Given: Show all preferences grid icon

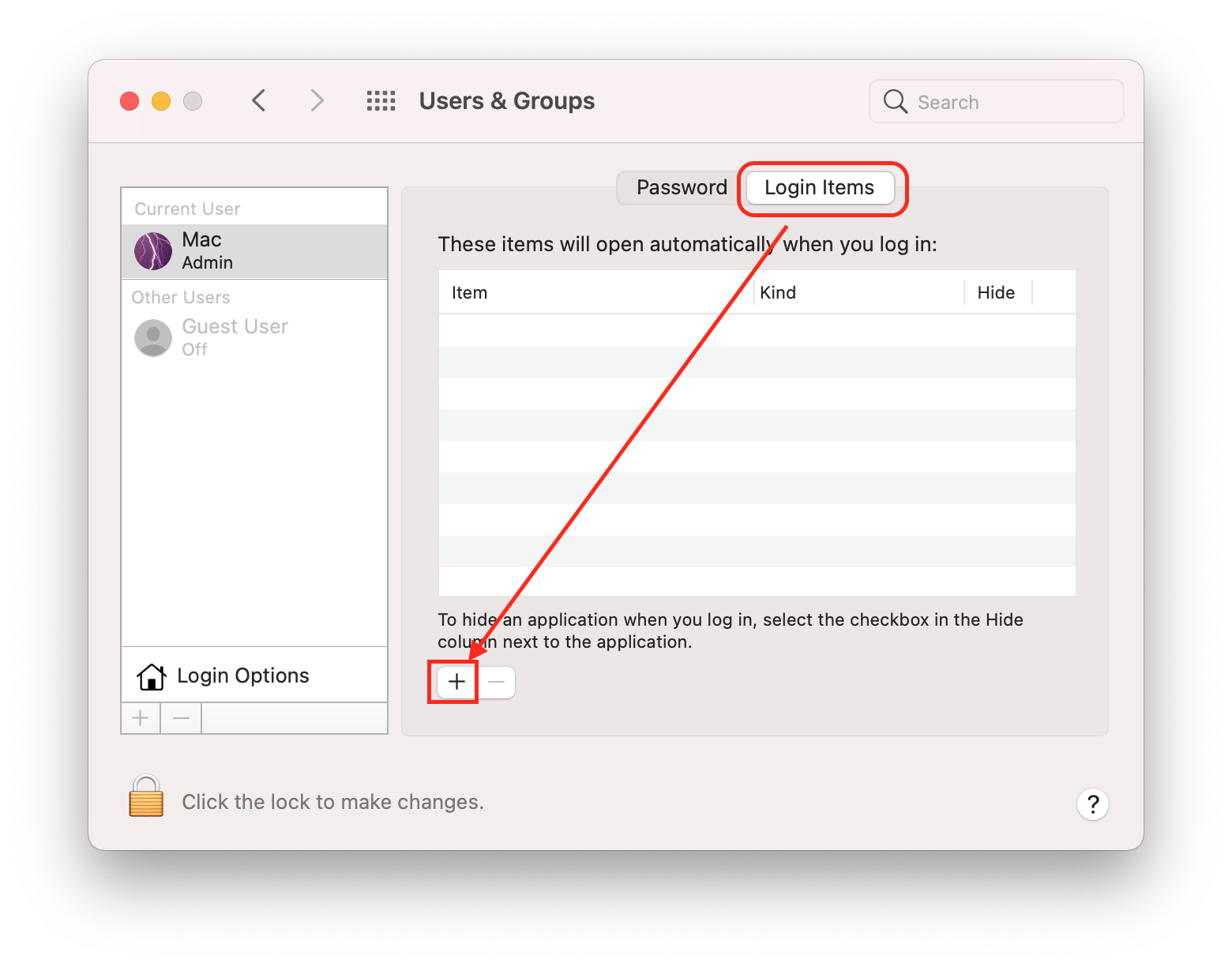Looking at the screenshot, I should click(381, 101).
